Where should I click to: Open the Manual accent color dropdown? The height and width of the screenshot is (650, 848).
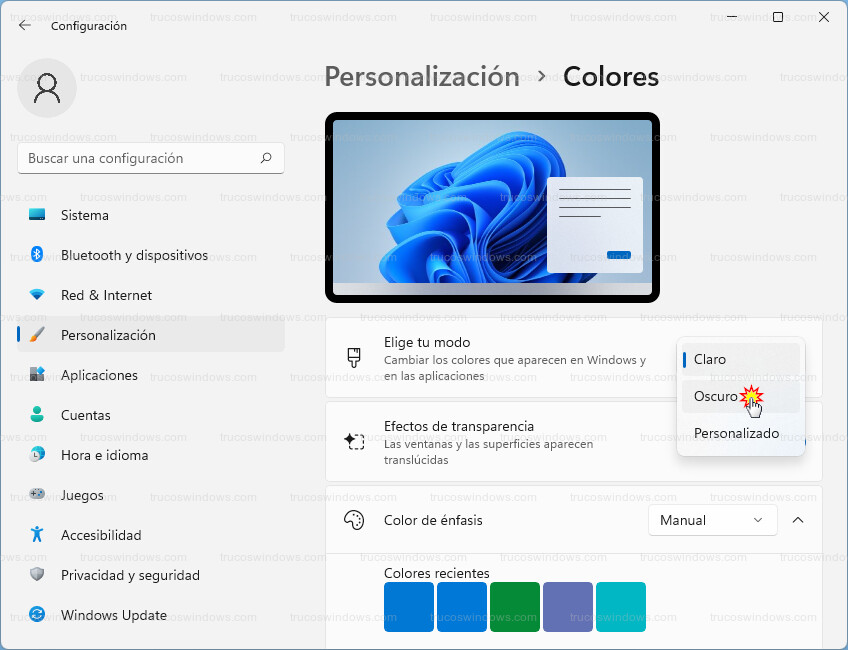point(712,520)
